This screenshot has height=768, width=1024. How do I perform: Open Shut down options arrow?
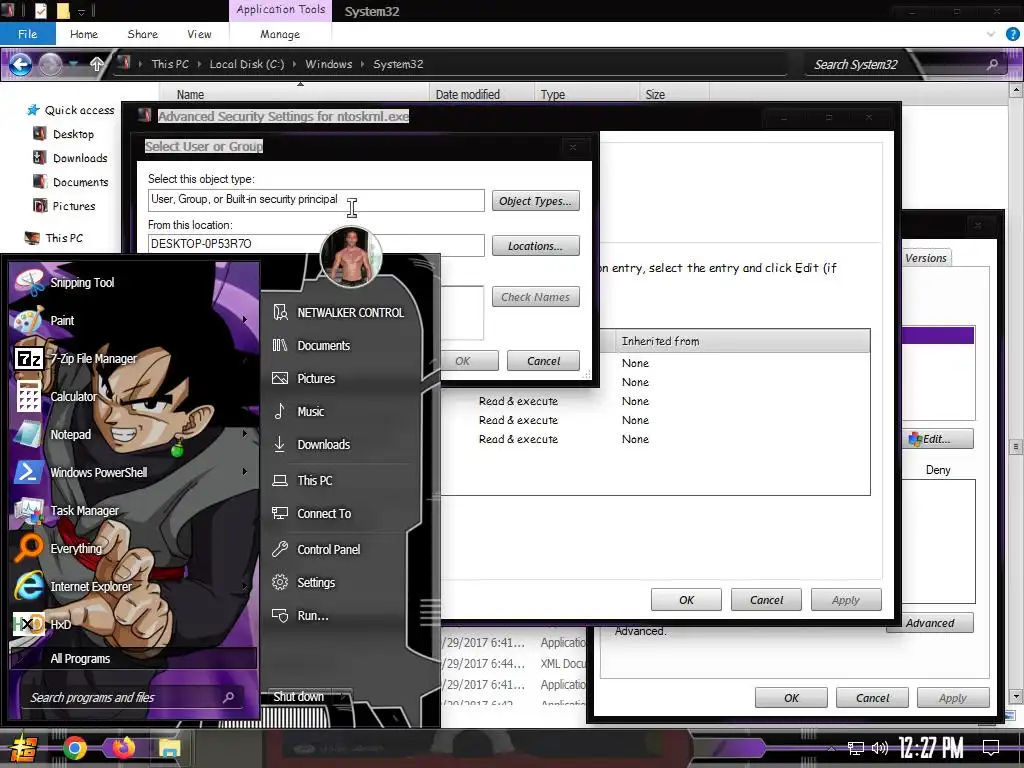(345, 696)
